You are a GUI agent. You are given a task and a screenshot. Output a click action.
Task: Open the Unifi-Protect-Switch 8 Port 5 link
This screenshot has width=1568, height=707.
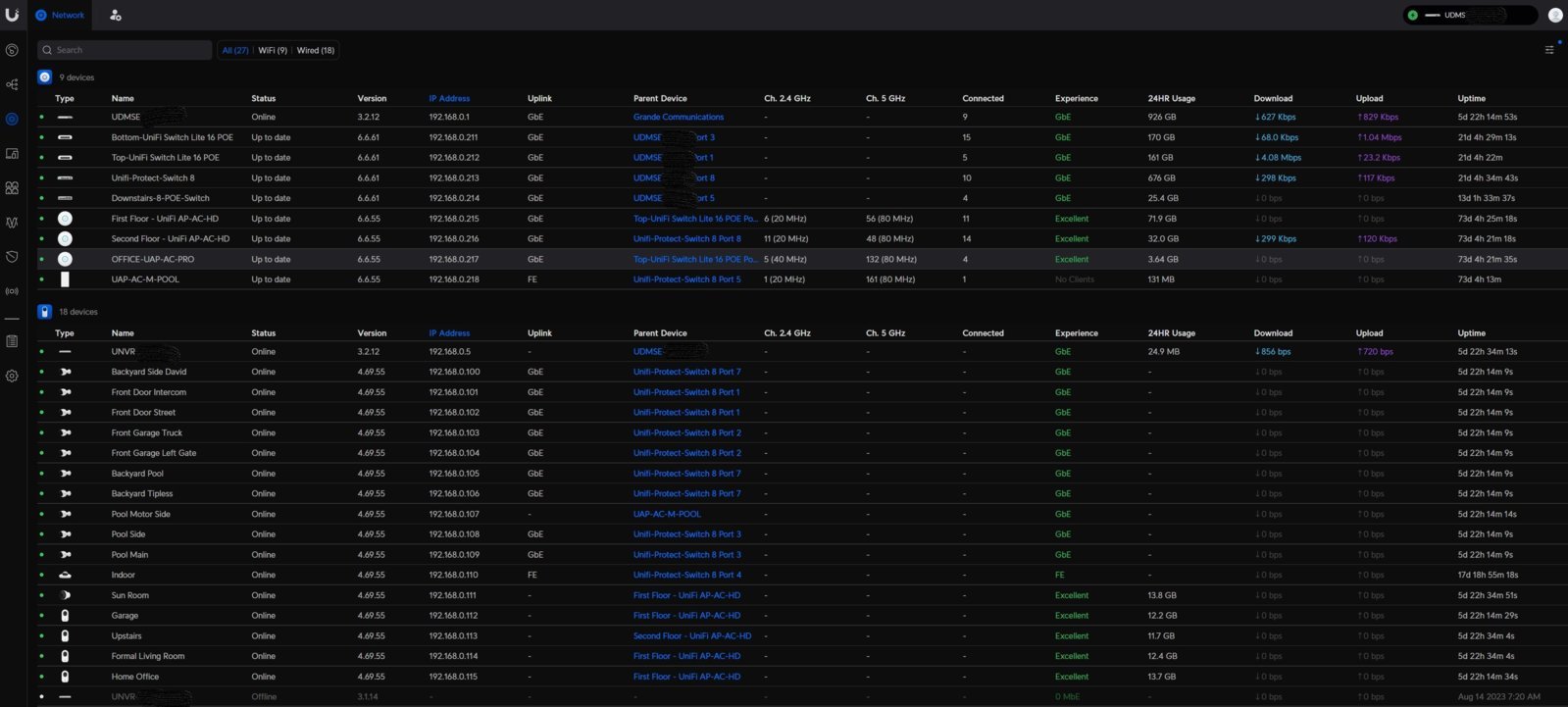point(687,279)
